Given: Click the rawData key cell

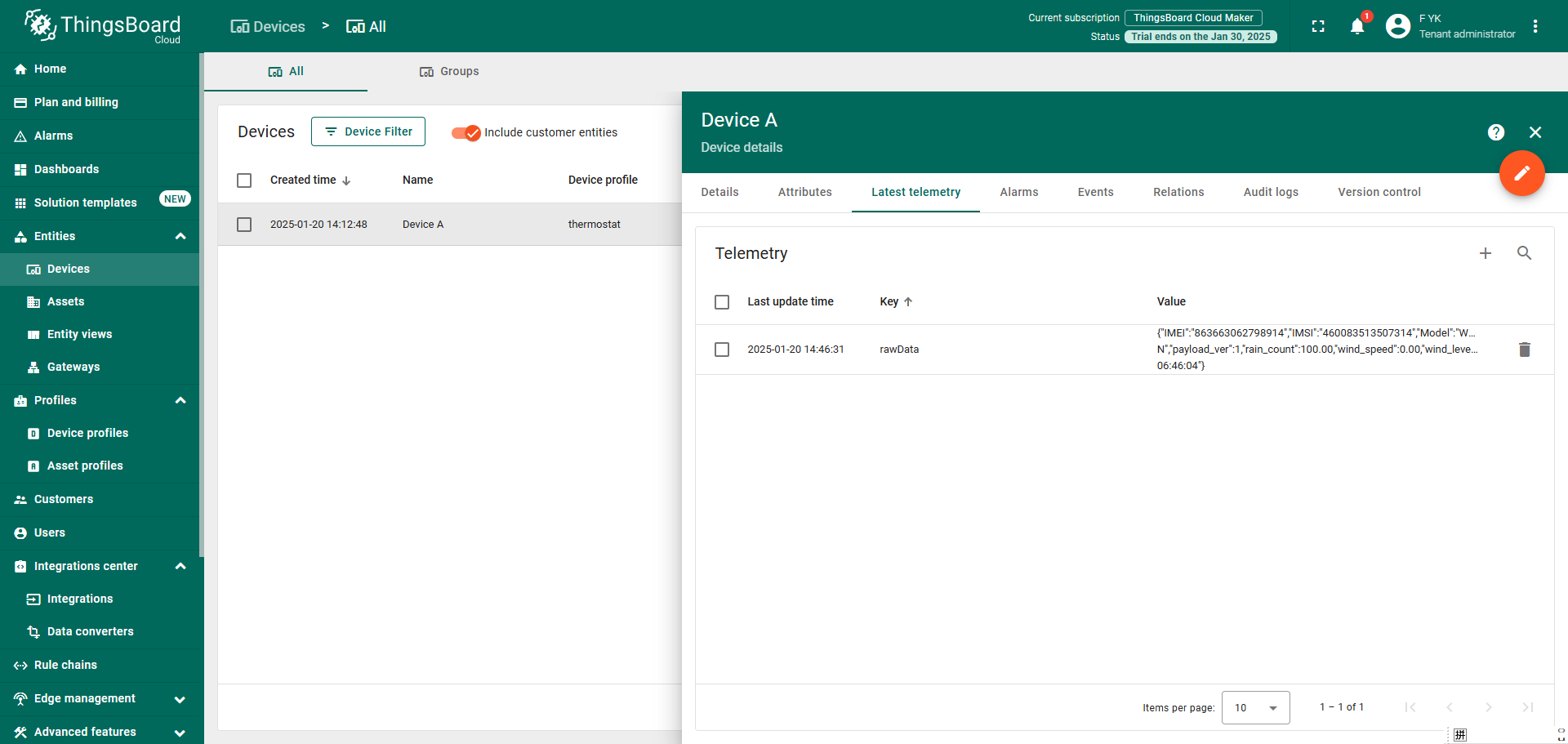Looking at the screenshot, I should point(899,350).
